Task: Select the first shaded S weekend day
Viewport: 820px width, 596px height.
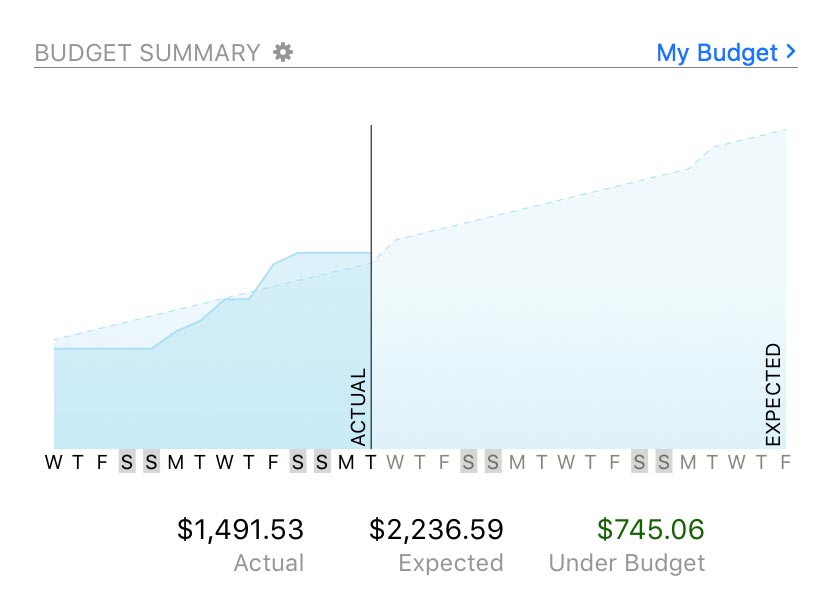Action: coord(127,462)
